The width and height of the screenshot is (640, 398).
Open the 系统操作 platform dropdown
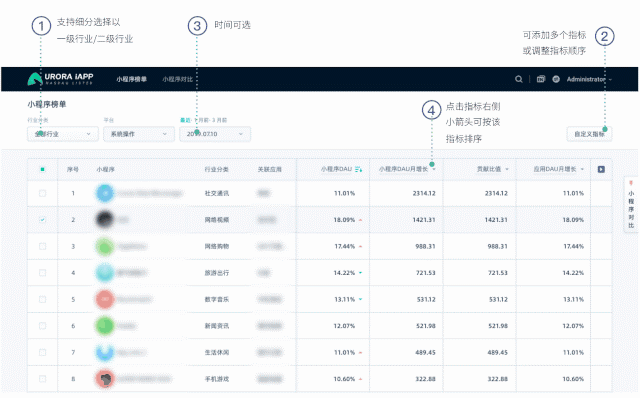click(139, 134)
